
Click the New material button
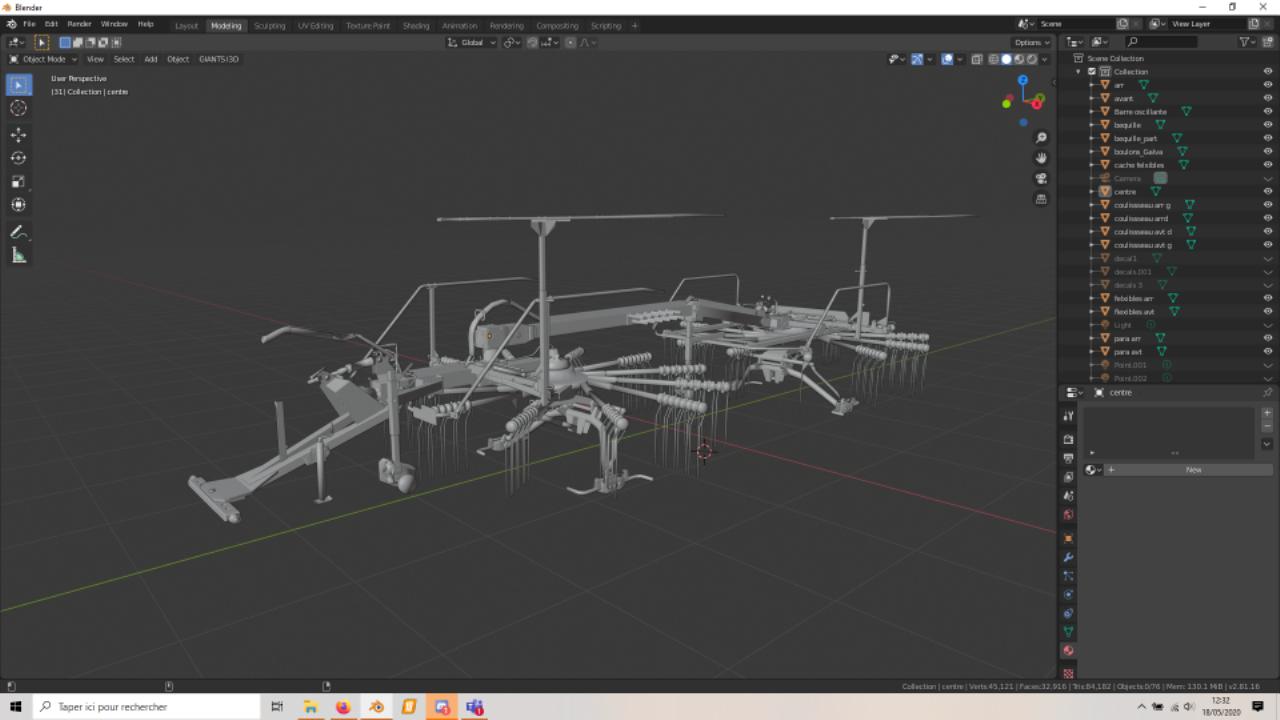[x=1193, y=469]
